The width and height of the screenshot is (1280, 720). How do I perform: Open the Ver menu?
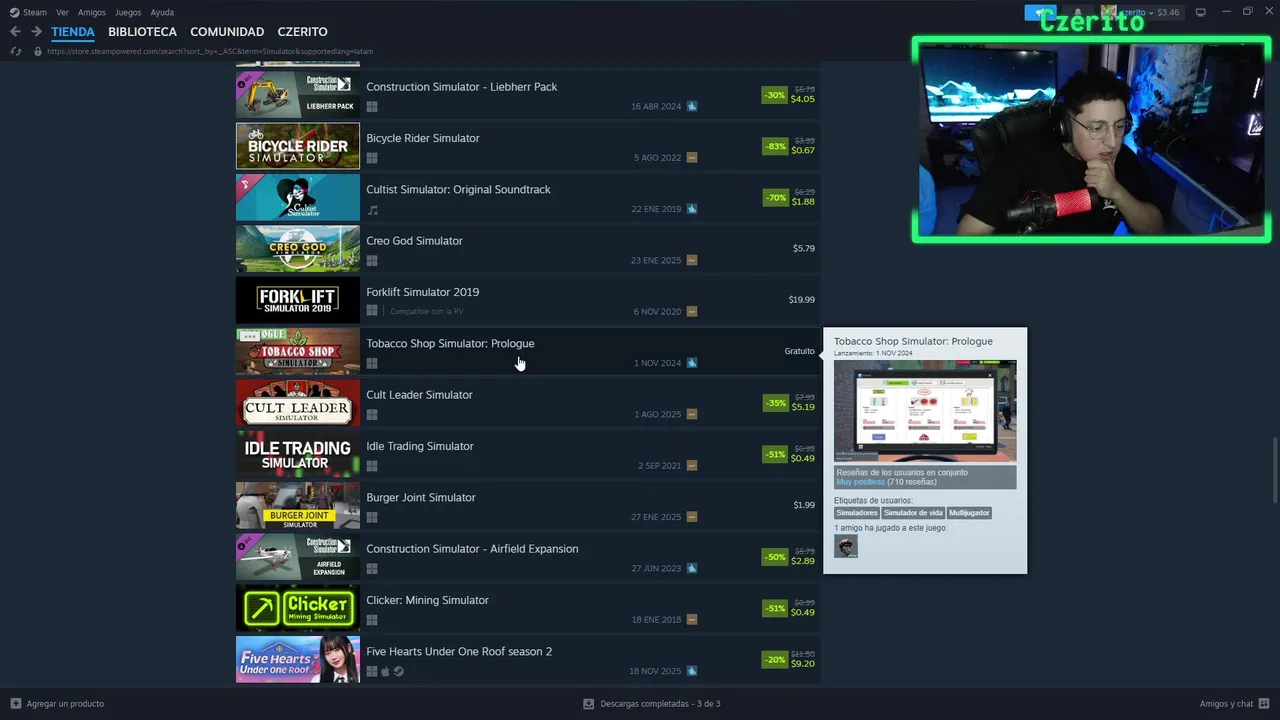pyautogui.click(x=62, y=12)
